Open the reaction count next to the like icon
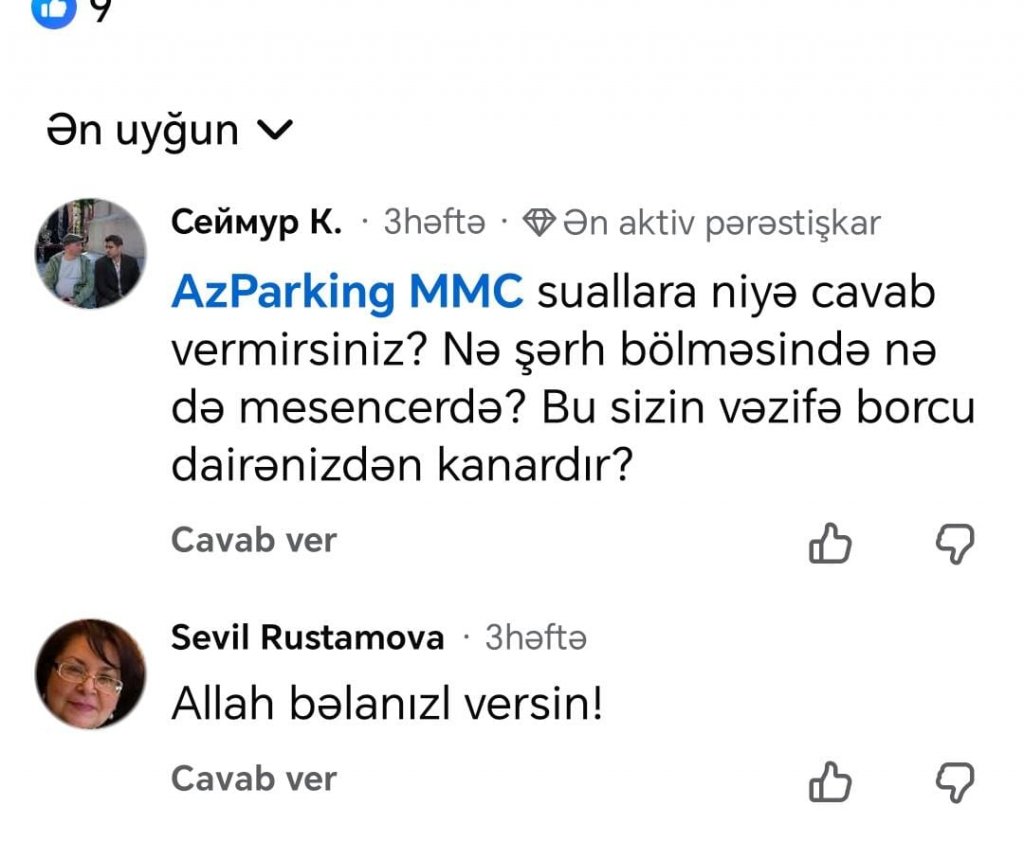 [x=97, y=10]
